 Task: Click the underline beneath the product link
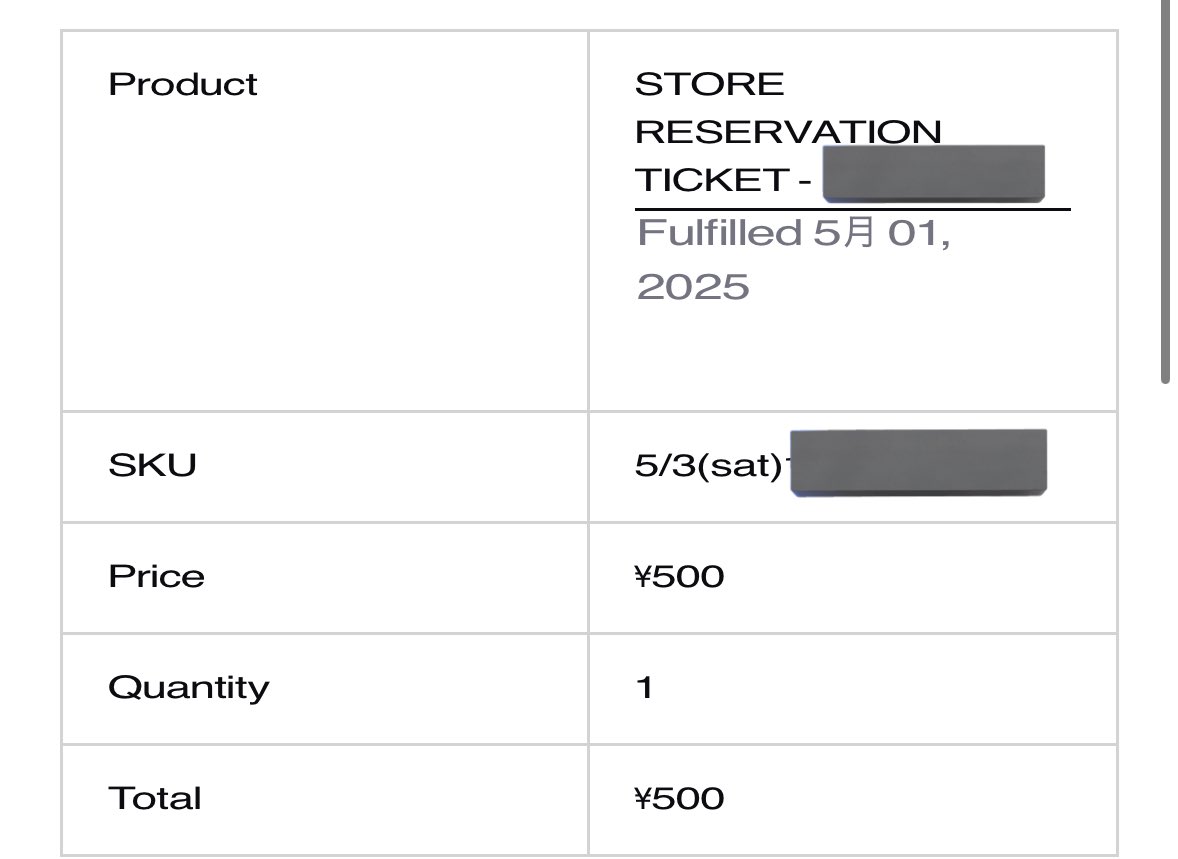pos(852,210)
